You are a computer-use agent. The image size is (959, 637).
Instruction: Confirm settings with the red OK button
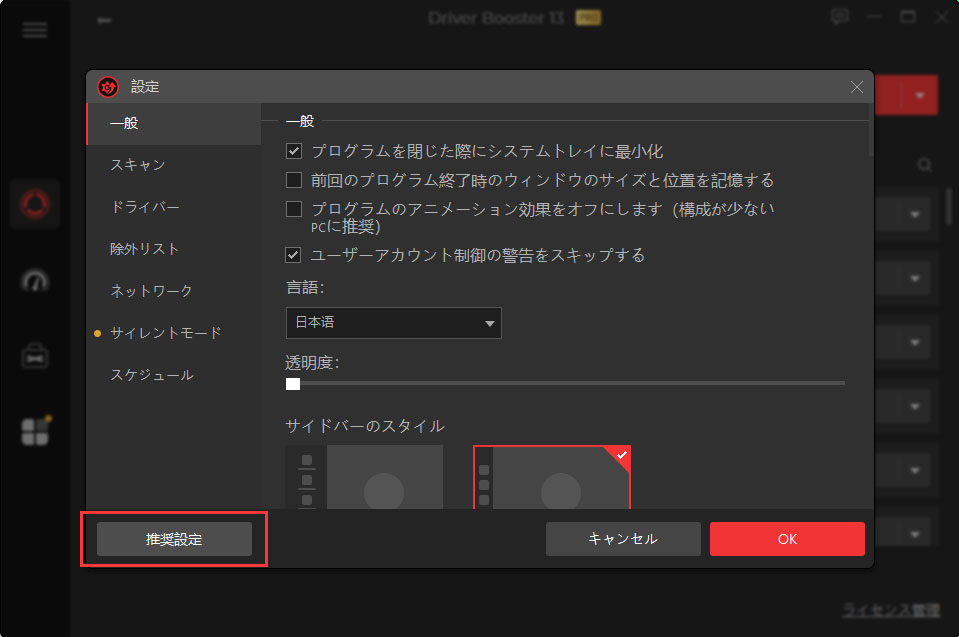(x=787, y=539)
